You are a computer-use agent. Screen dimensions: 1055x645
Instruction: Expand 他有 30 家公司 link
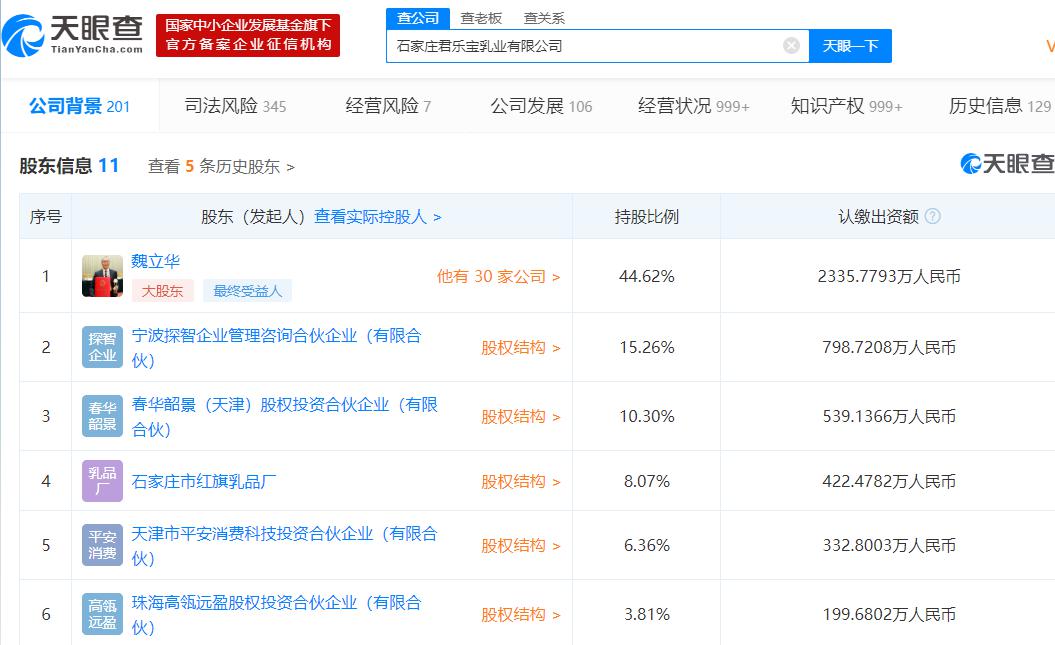[499, 276]
